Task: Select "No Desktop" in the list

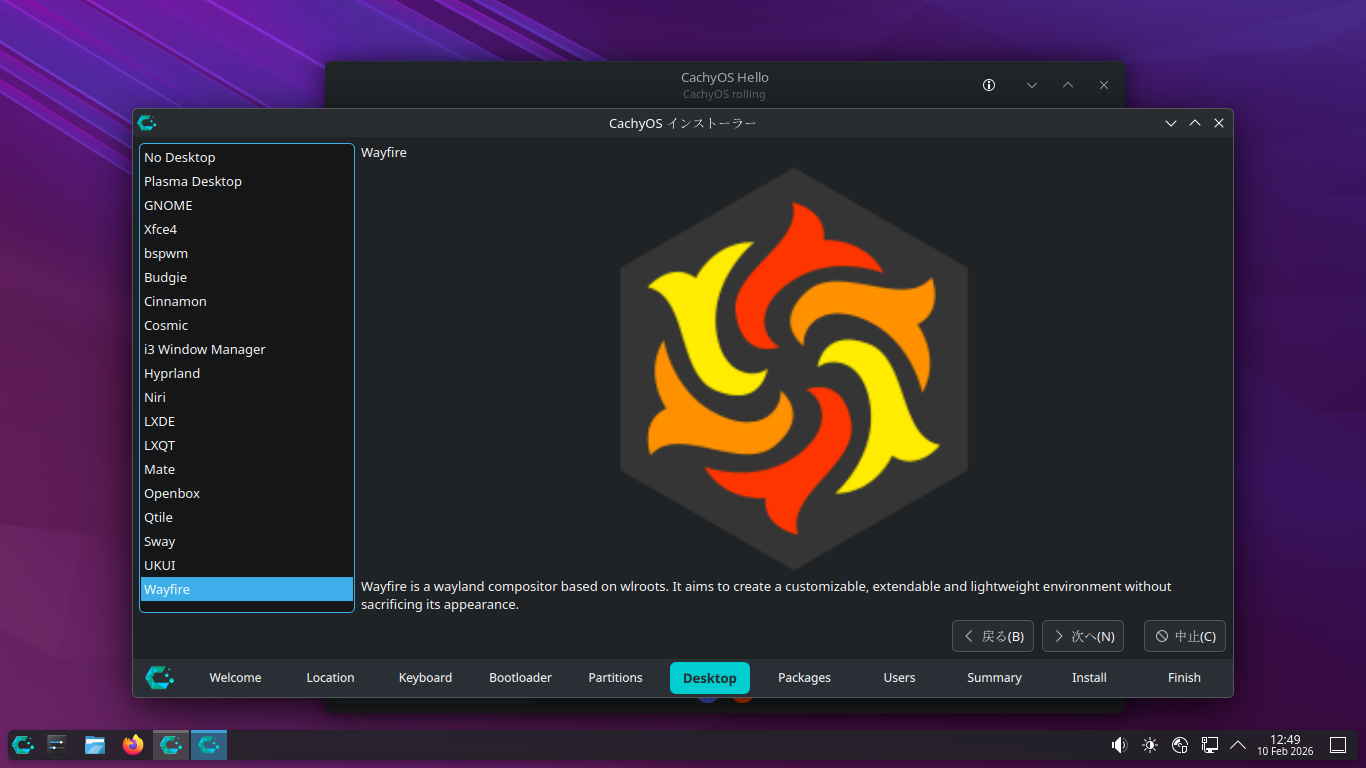Action: click(247, 157)
